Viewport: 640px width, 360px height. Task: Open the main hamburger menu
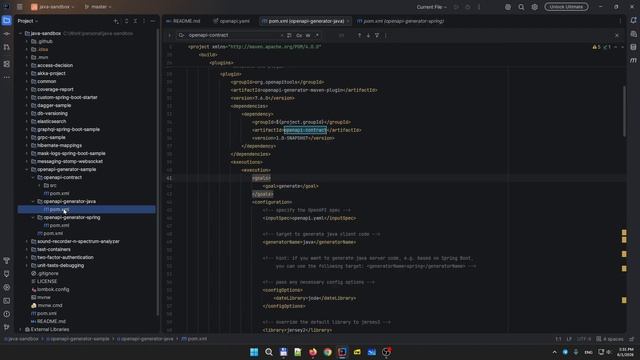[x=20, y=7]
